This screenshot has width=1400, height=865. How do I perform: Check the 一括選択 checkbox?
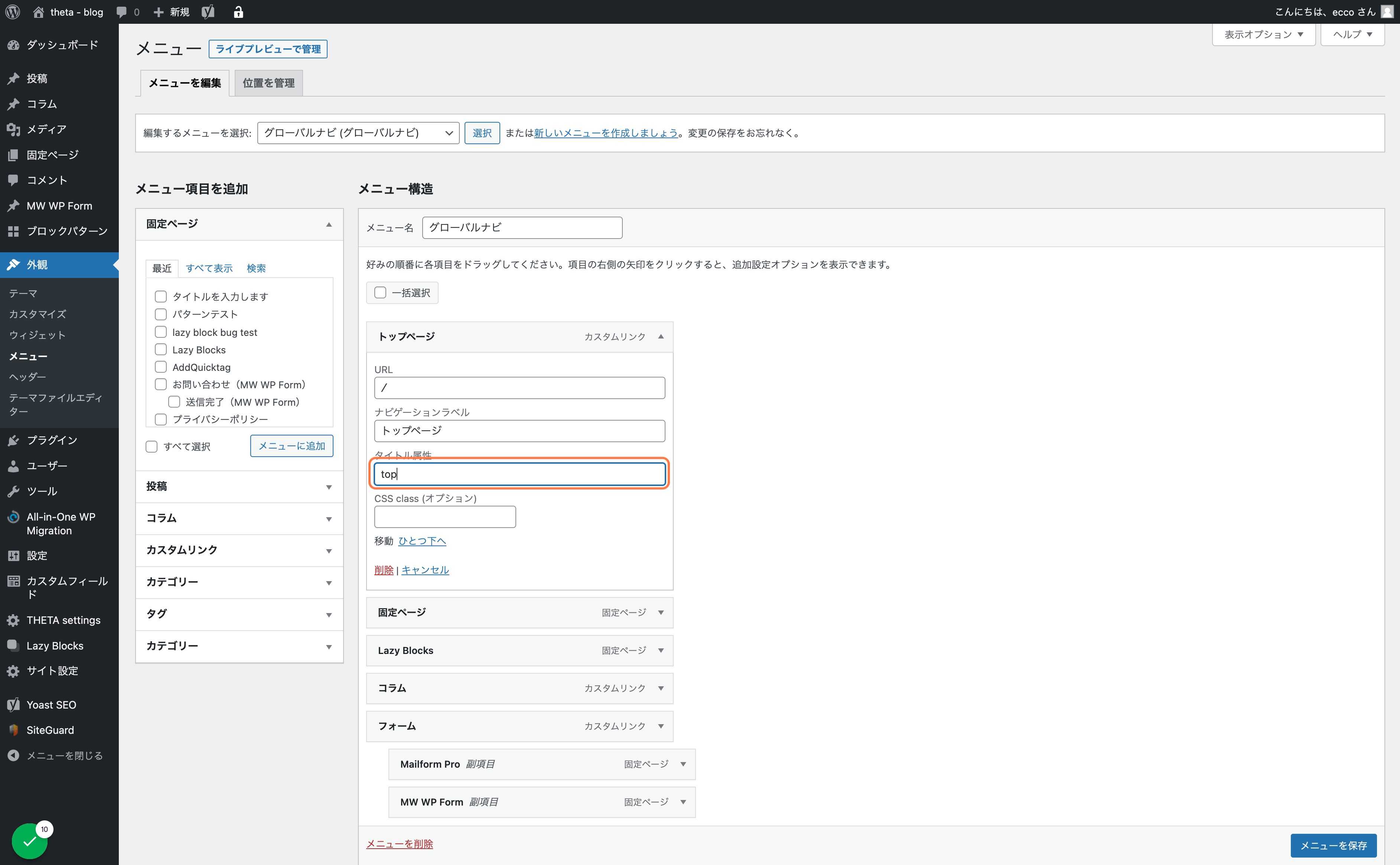click(380, 292)
